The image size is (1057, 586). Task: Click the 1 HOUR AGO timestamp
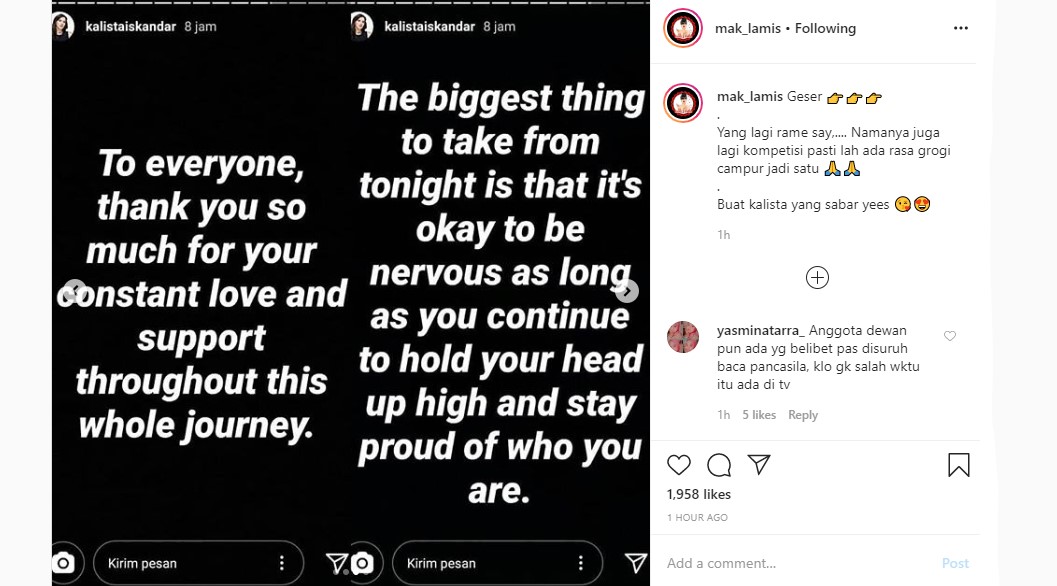pyautogui.click(x=697, y=518)
